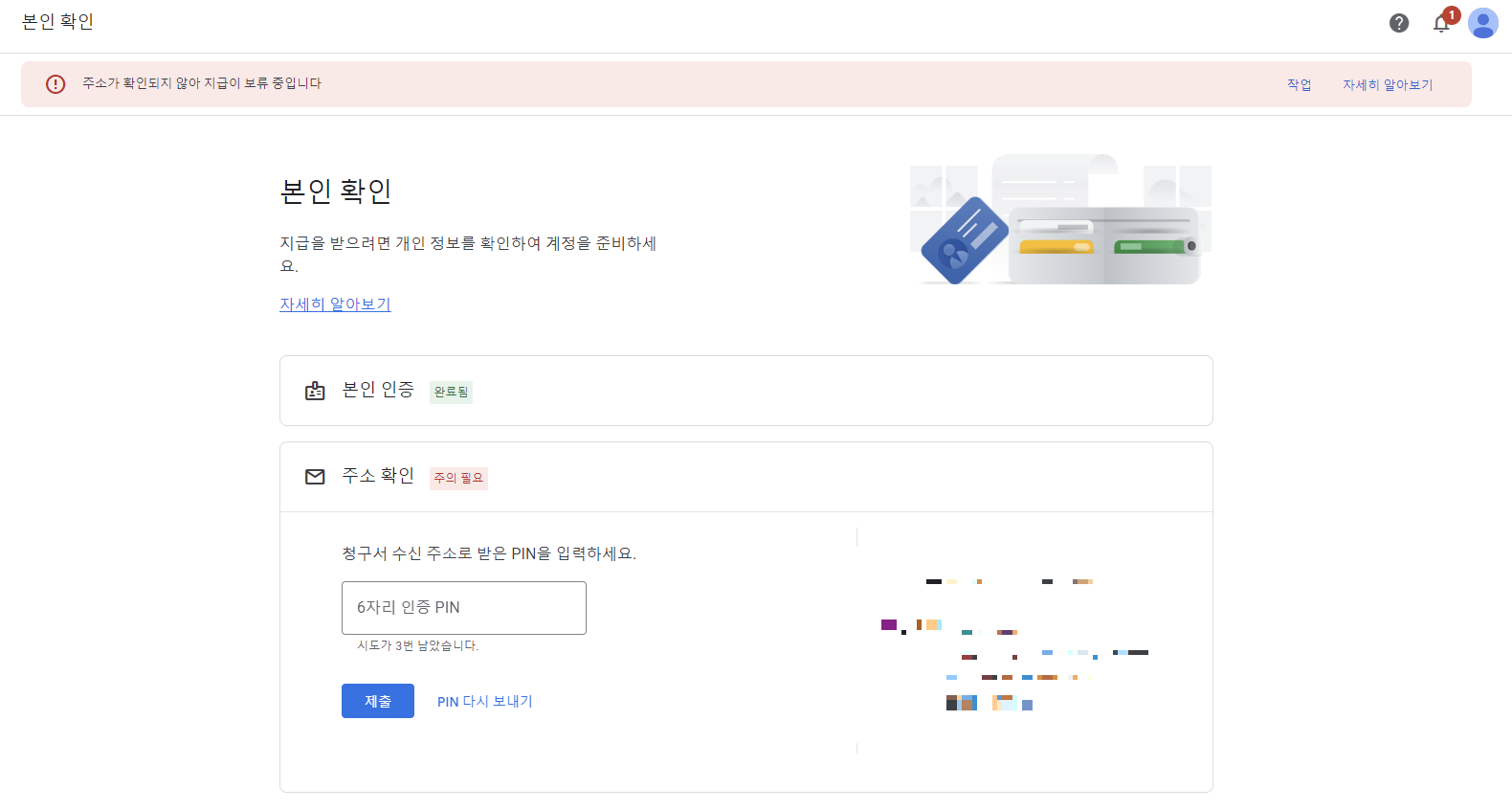This screenshot has height=811, width=1512.
Task: Expand the 본인 인증 section
Action: (746, 391)
